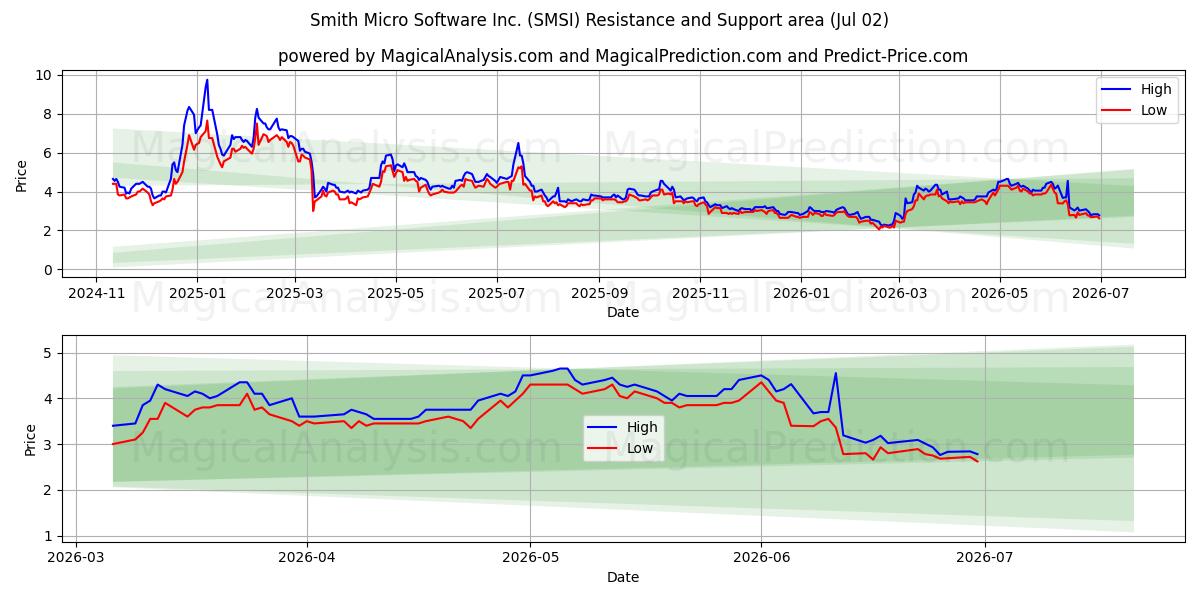The image size is (1200, 600).
Task: Click the '2025-05' date tick label
Action: point(396,292)
